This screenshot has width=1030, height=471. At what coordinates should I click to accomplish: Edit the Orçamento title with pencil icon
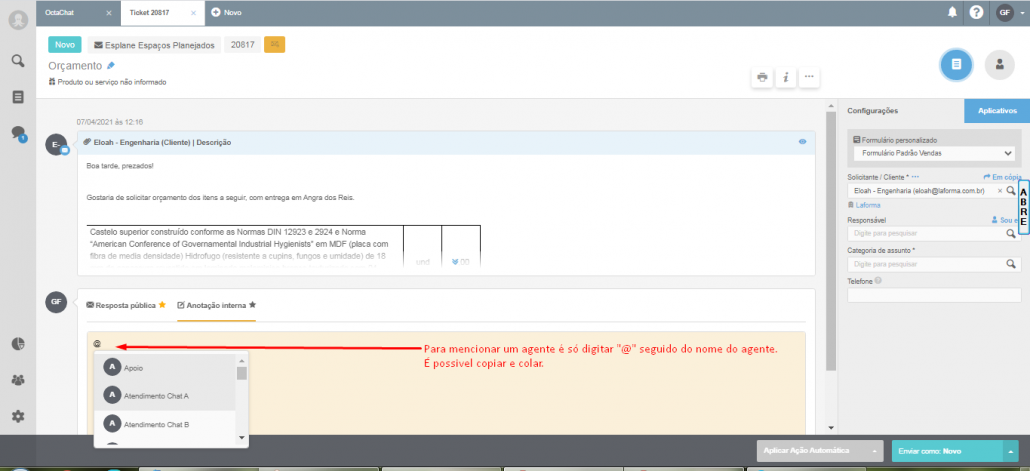[x=111, y=65]
